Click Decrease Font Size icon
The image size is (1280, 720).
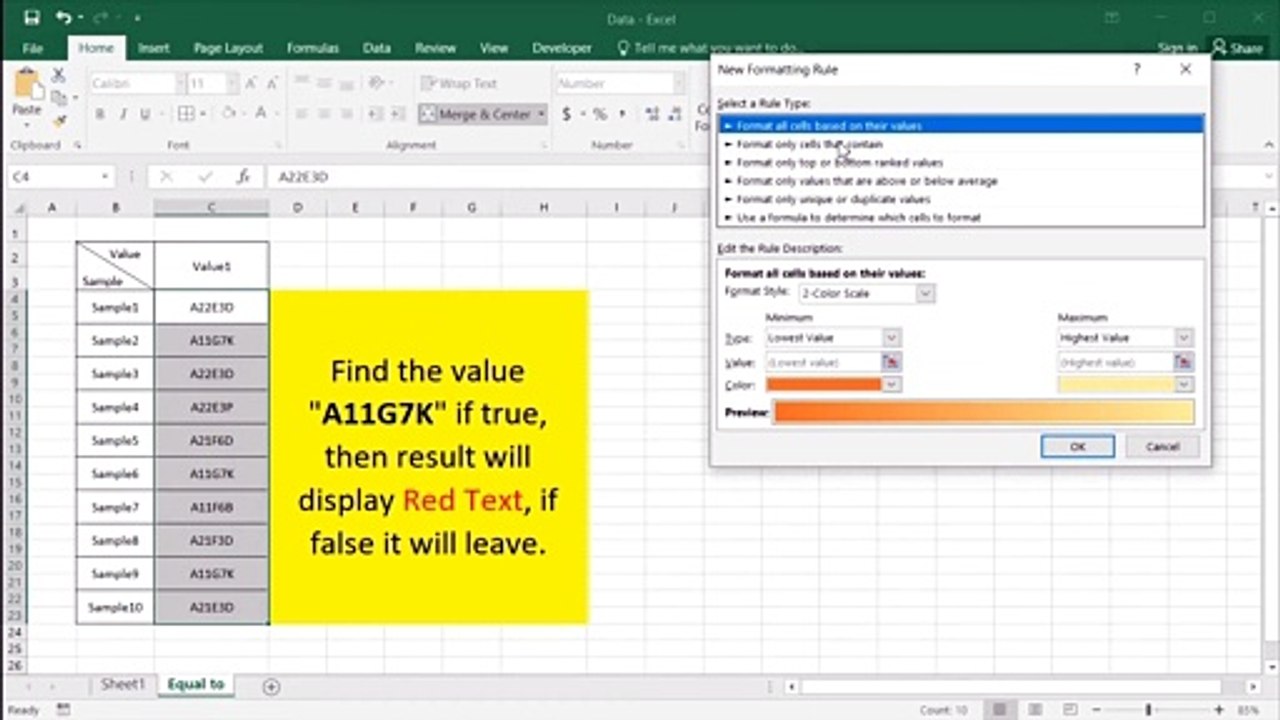pyautogui.click(x=273, y=84)
